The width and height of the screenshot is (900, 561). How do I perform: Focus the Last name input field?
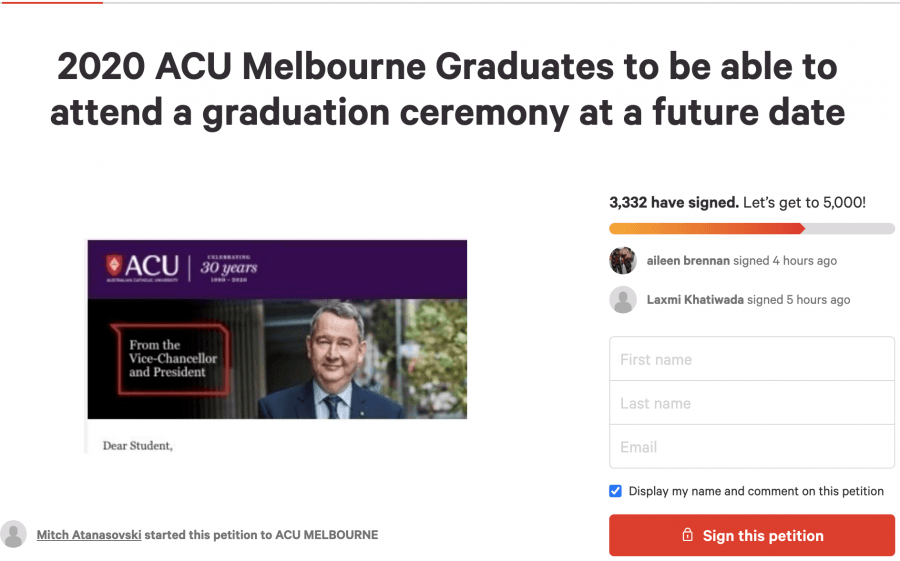(752, 403)
